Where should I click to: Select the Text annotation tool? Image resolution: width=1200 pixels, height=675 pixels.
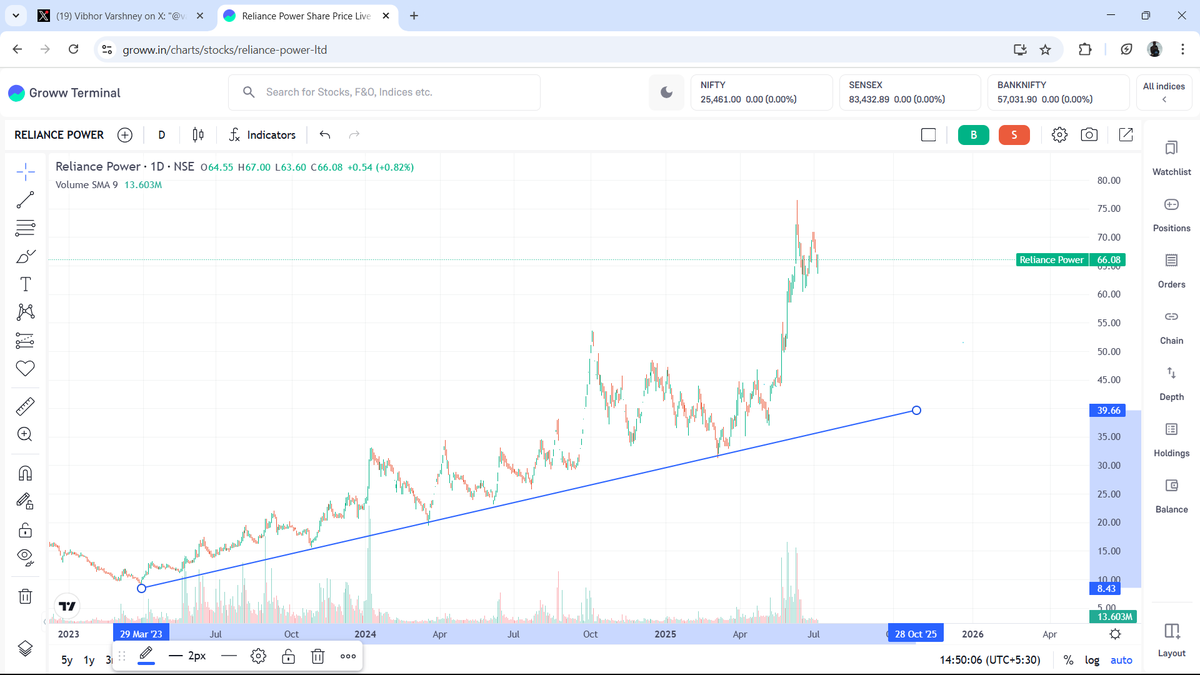(26, 285)
